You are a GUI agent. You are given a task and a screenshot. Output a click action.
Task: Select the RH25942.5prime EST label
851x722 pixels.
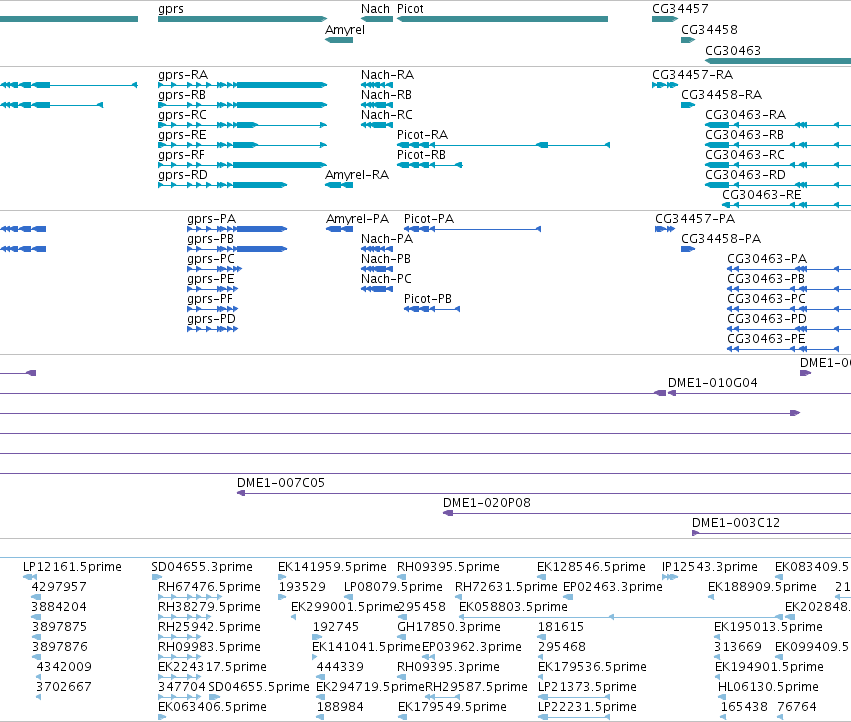209,627
